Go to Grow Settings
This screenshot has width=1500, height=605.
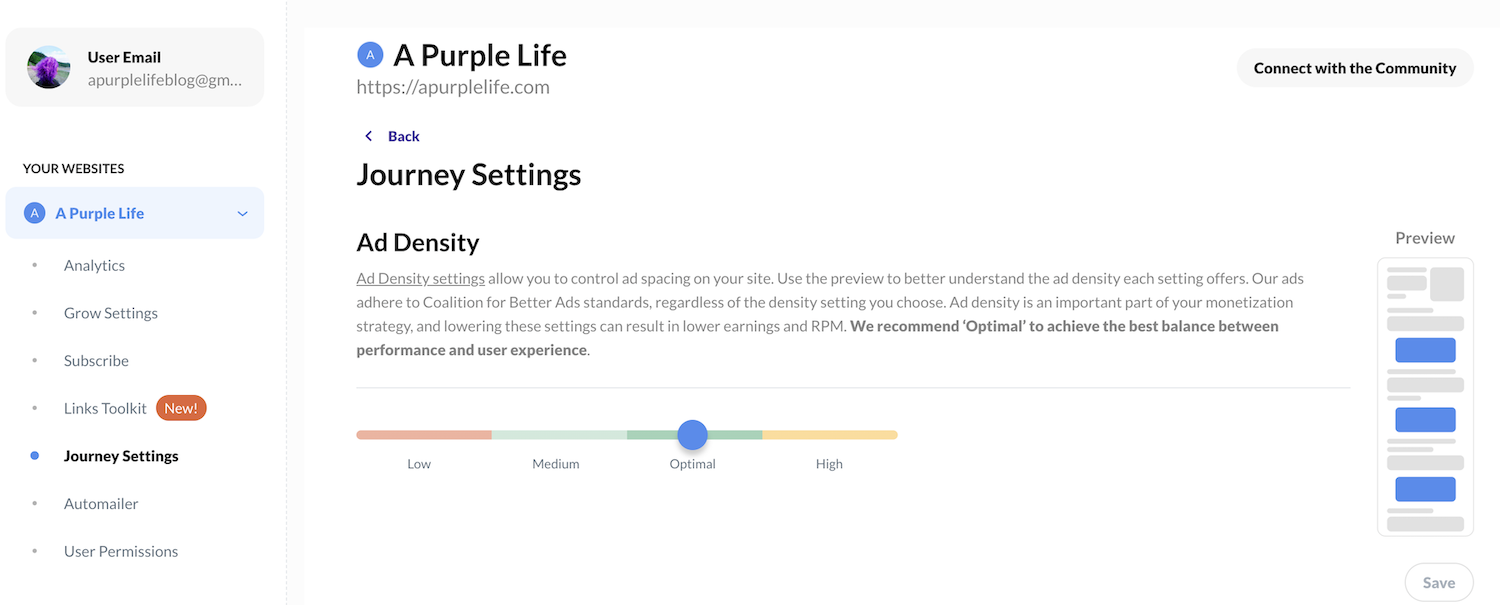pyautogui.click(x=111, y=313)
